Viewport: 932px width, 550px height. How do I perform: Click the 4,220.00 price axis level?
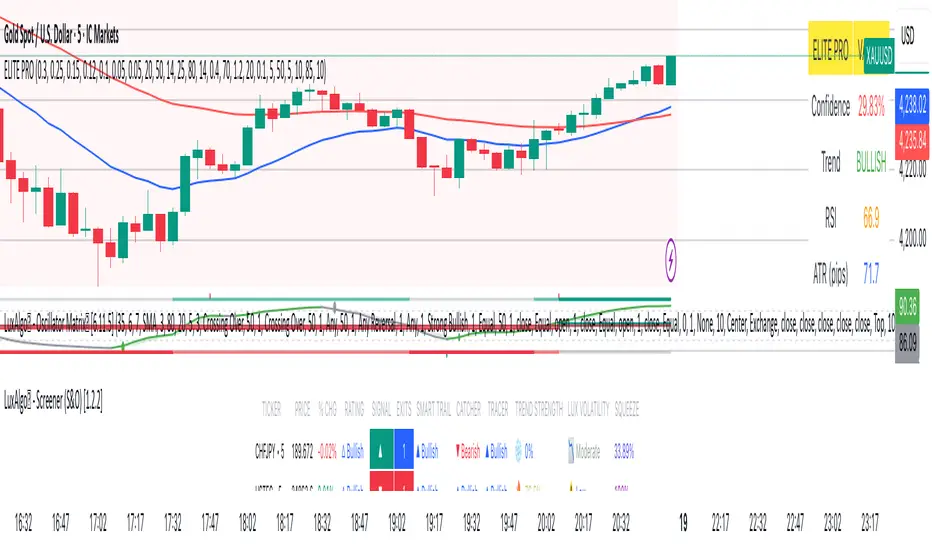pos(912,171)
